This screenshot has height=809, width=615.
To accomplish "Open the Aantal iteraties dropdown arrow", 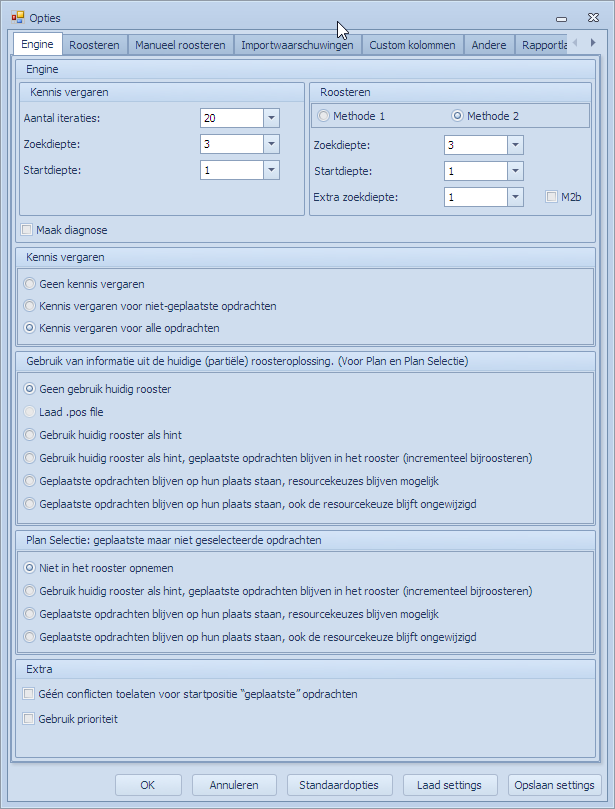I will (x=271, y=118).
